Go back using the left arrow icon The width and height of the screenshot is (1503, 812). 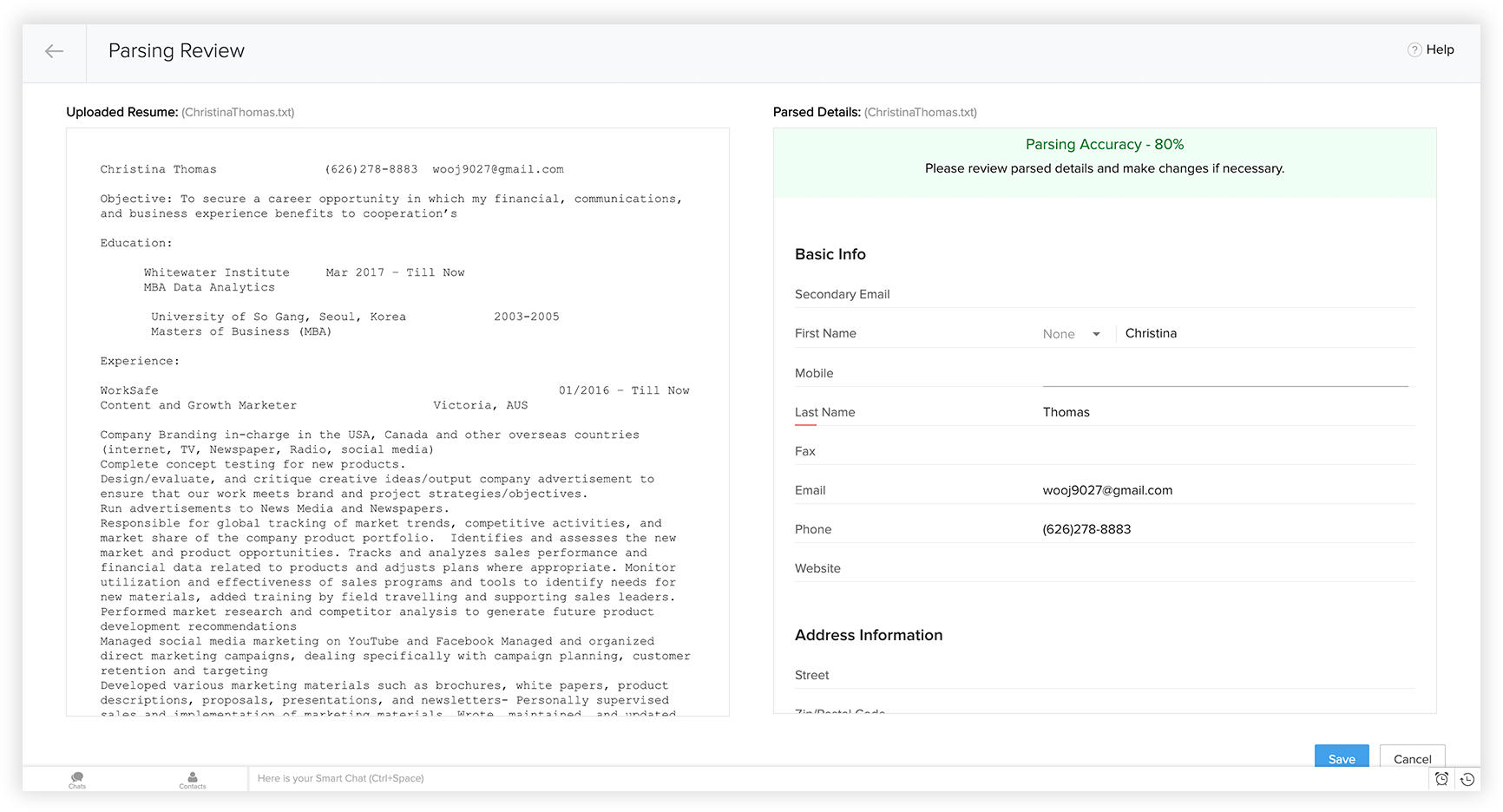coord(54,51)
